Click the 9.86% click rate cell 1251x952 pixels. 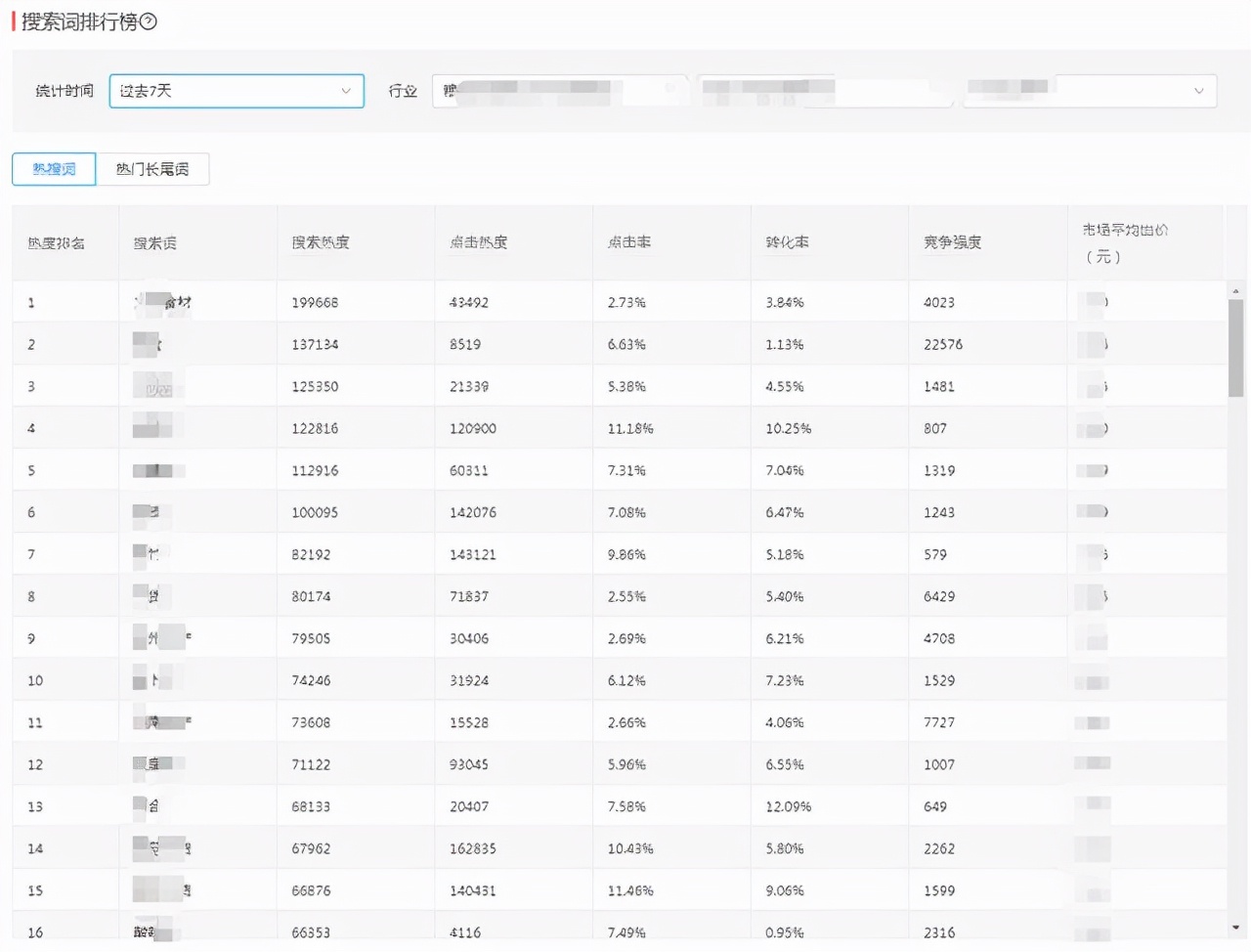click(x=626, y=555)
